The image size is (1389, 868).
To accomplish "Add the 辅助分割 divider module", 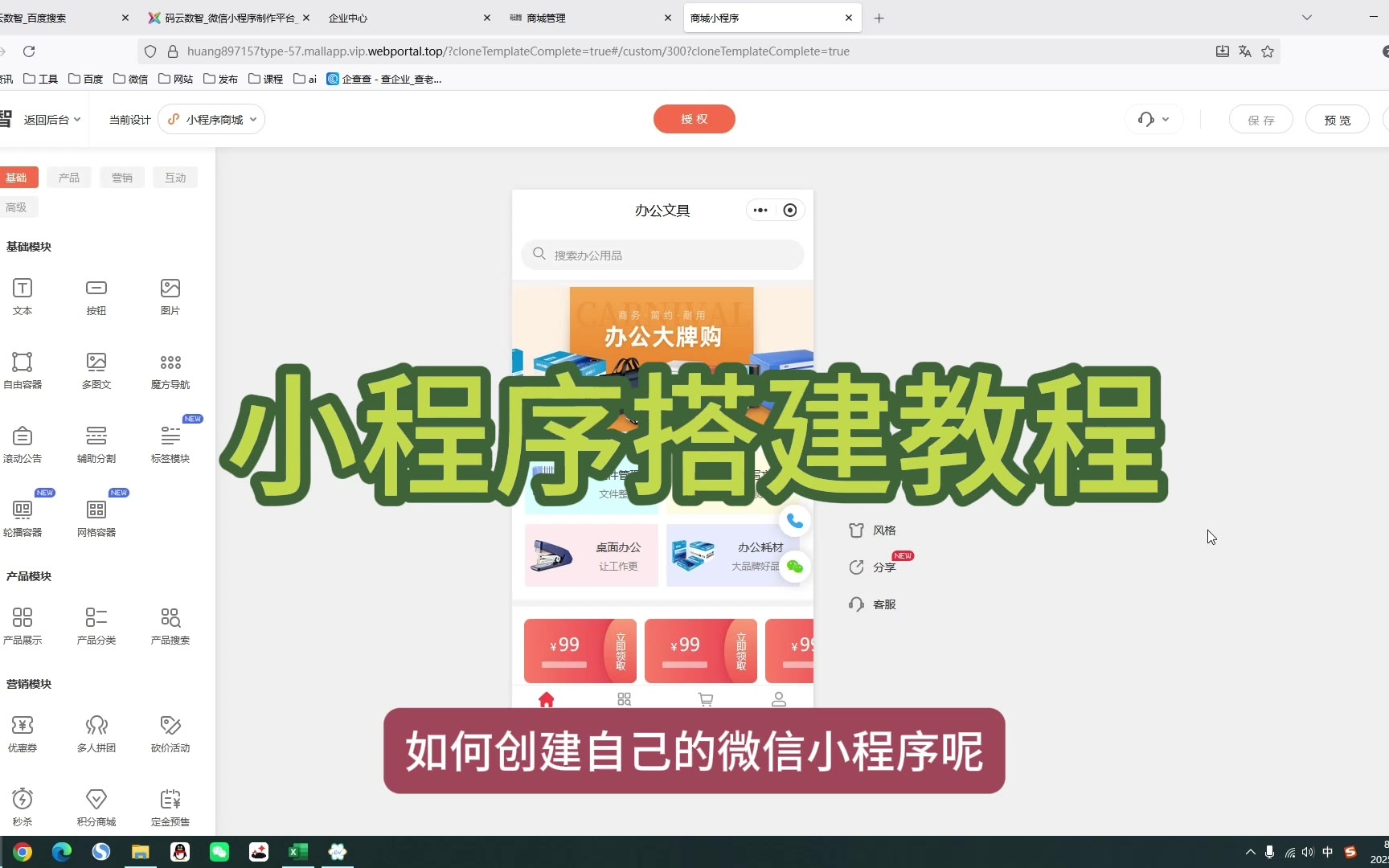I will (96, 444).
